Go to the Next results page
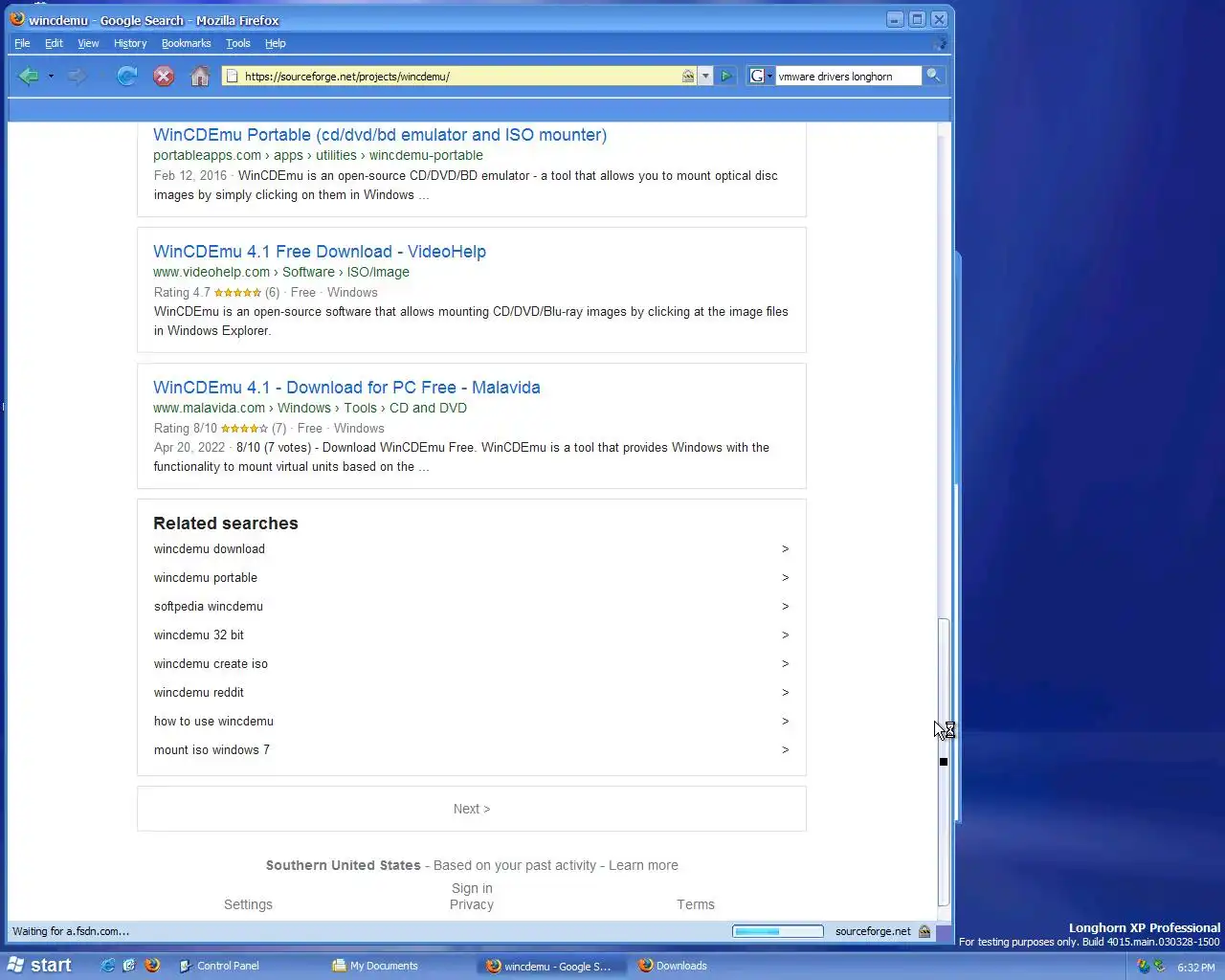The image size is (1225, 980). [472, 809]
